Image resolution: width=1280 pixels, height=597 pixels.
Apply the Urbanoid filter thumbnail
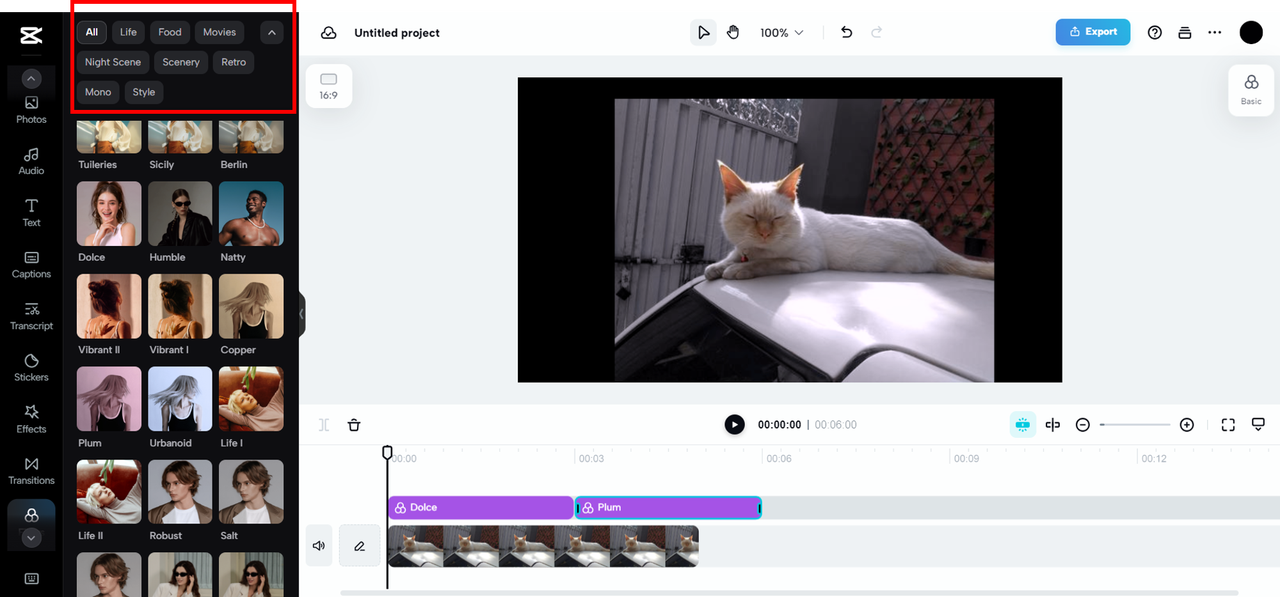pyautogui.click(x=180, y=399)
